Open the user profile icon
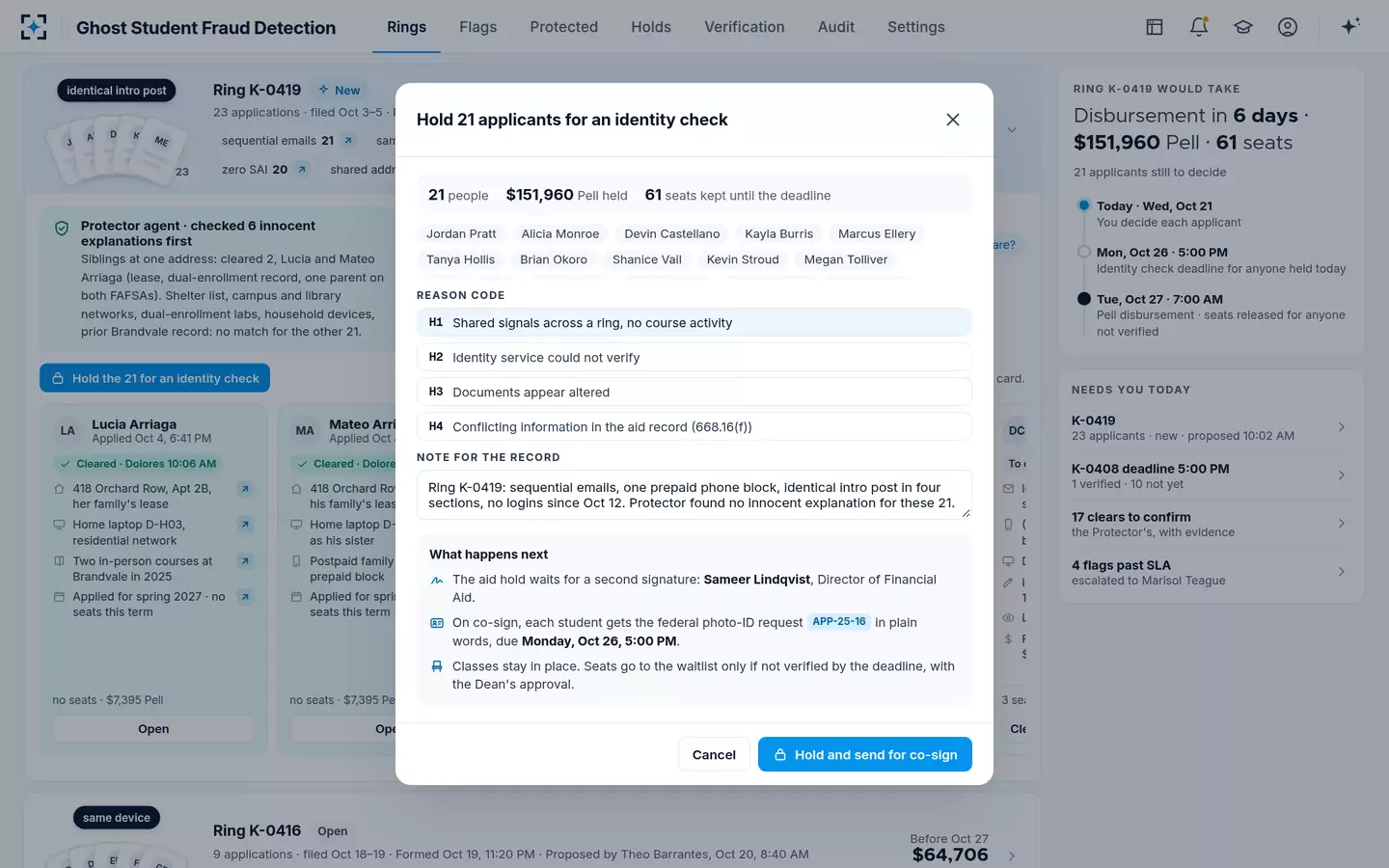The height and width of the screenshot is (868, 1389). [x=1288, y=27]
